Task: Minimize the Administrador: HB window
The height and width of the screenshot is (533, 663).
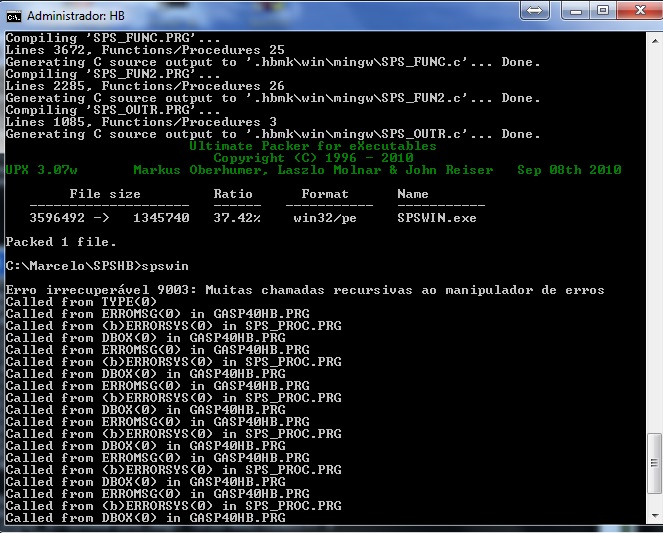Action: pos(576,11)
